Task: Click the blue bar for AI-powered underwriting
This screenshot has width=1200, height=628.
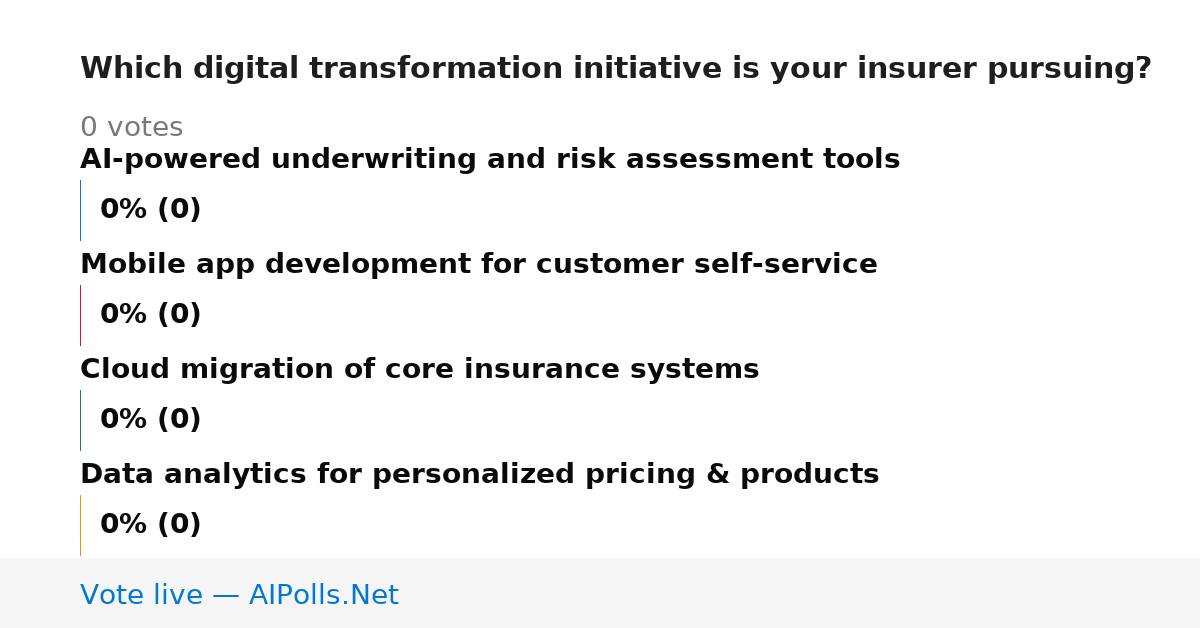Action: tap(80, 210)
